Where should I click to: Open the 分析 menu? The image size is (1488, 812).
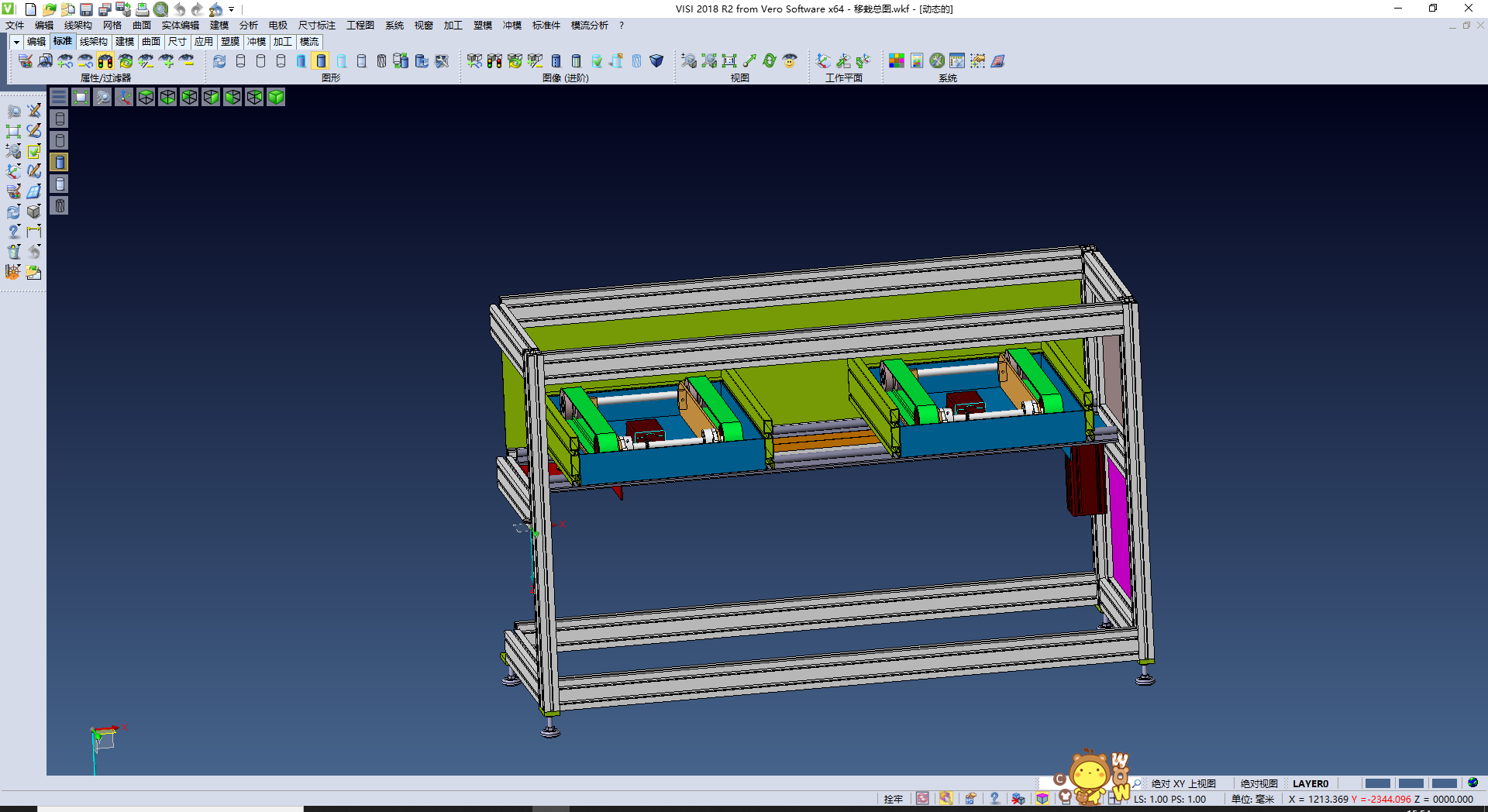(248, 26)
